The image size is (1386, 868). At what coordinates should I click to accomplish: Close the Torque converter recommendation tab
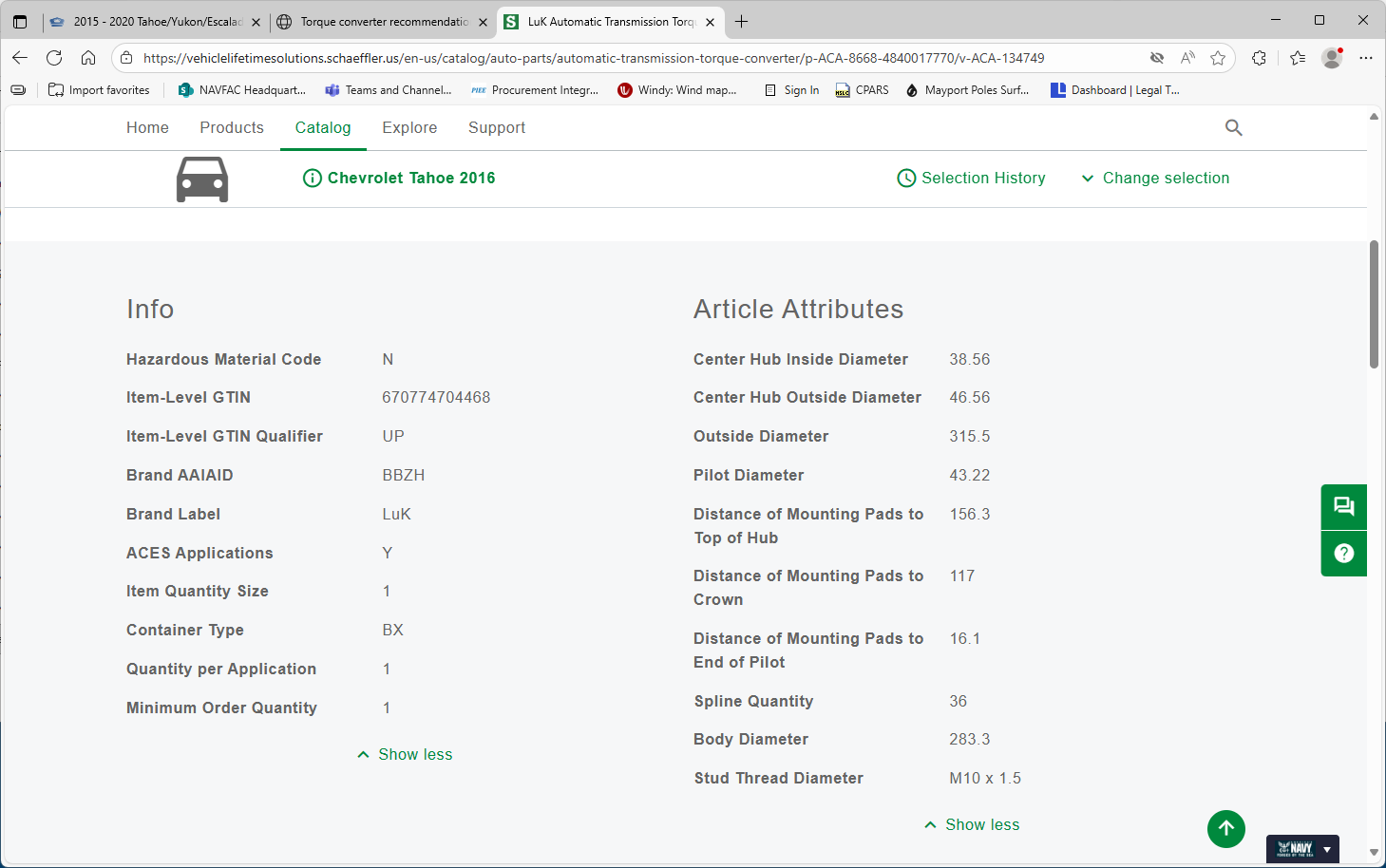[x=483, y=22]
